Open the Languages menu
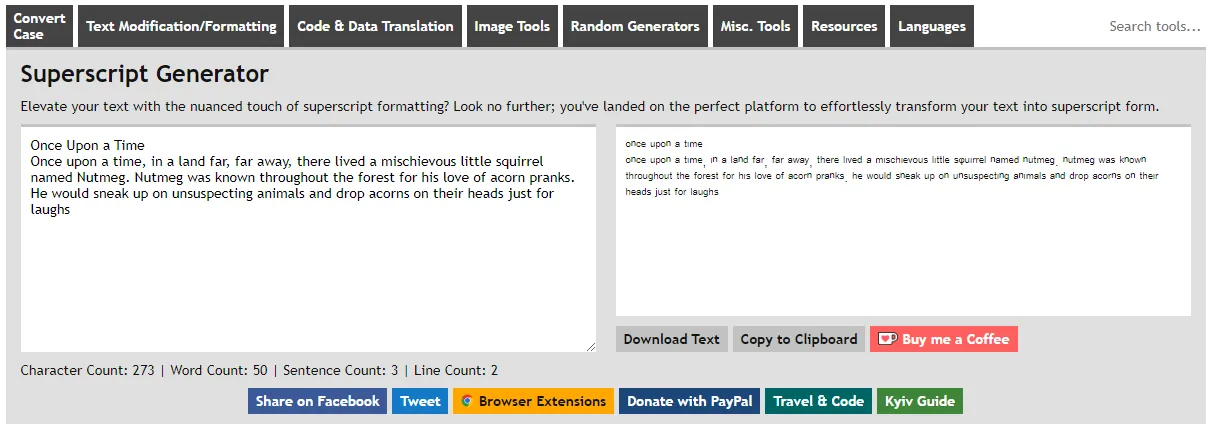The width and height of the screenshot is (1211, 427). tap(932, 26)
